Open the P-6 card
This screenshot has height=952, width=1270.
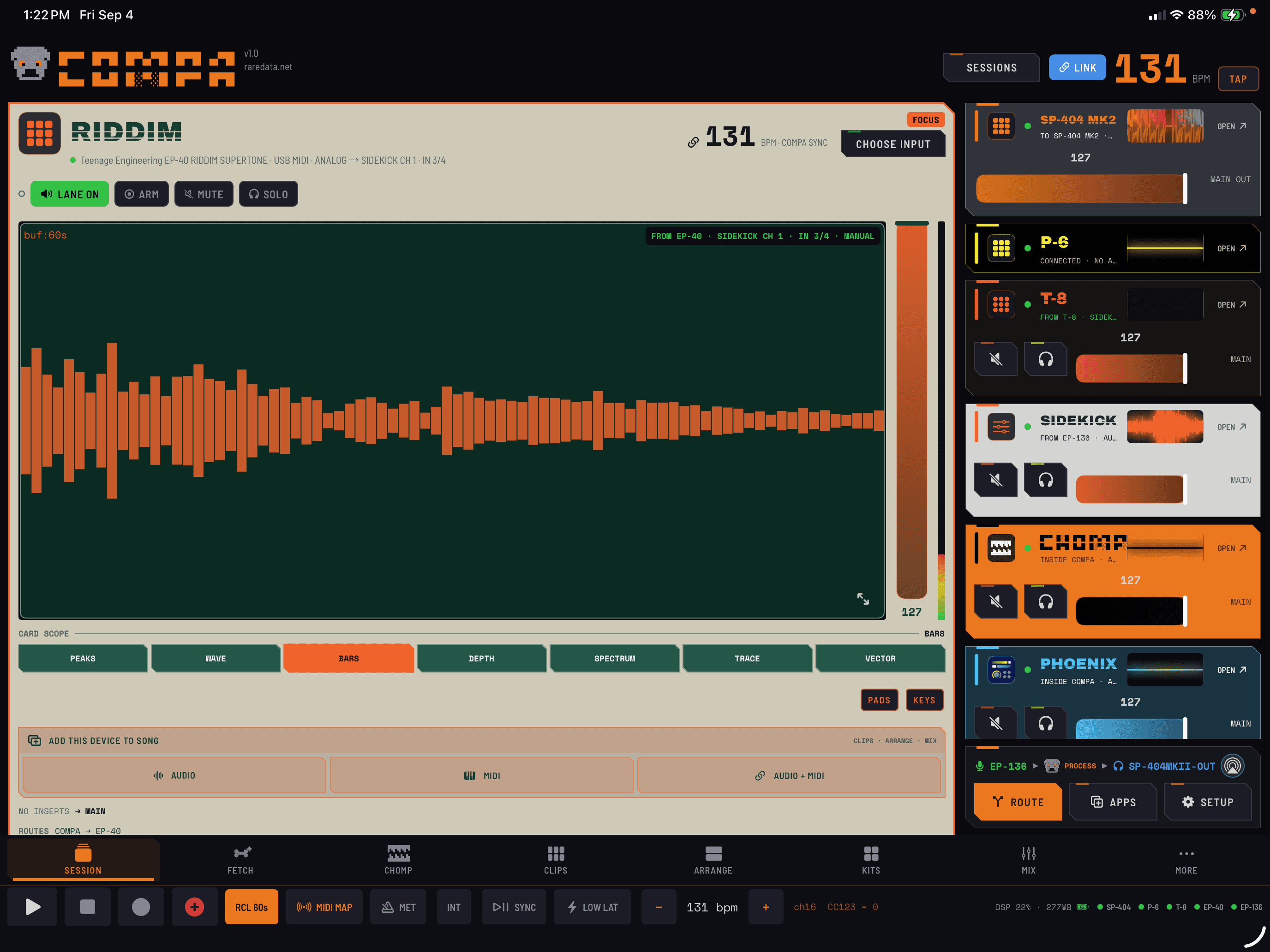pos(1232,249)
